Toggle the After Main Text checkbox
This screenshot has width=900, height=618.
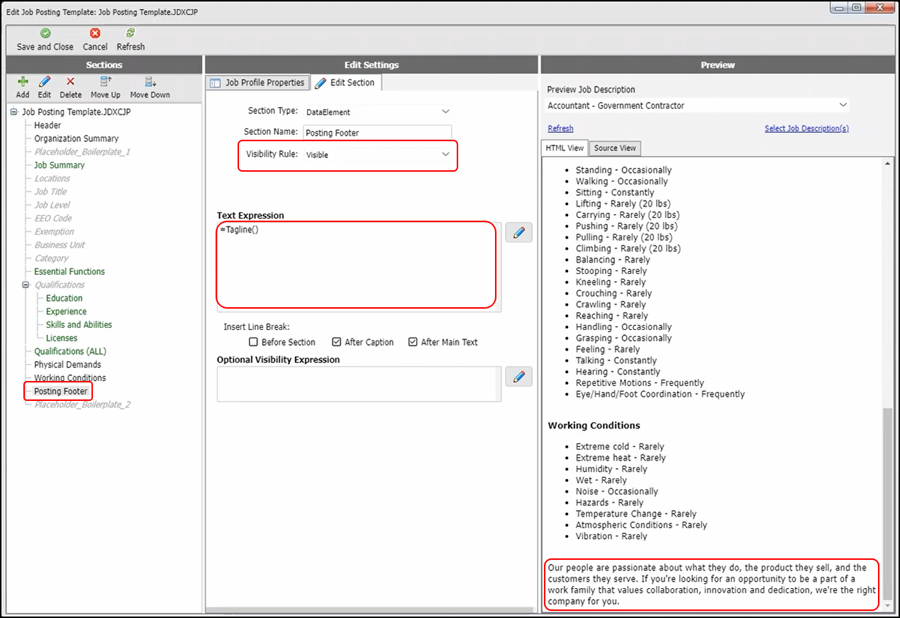click(x=413, y=342)
